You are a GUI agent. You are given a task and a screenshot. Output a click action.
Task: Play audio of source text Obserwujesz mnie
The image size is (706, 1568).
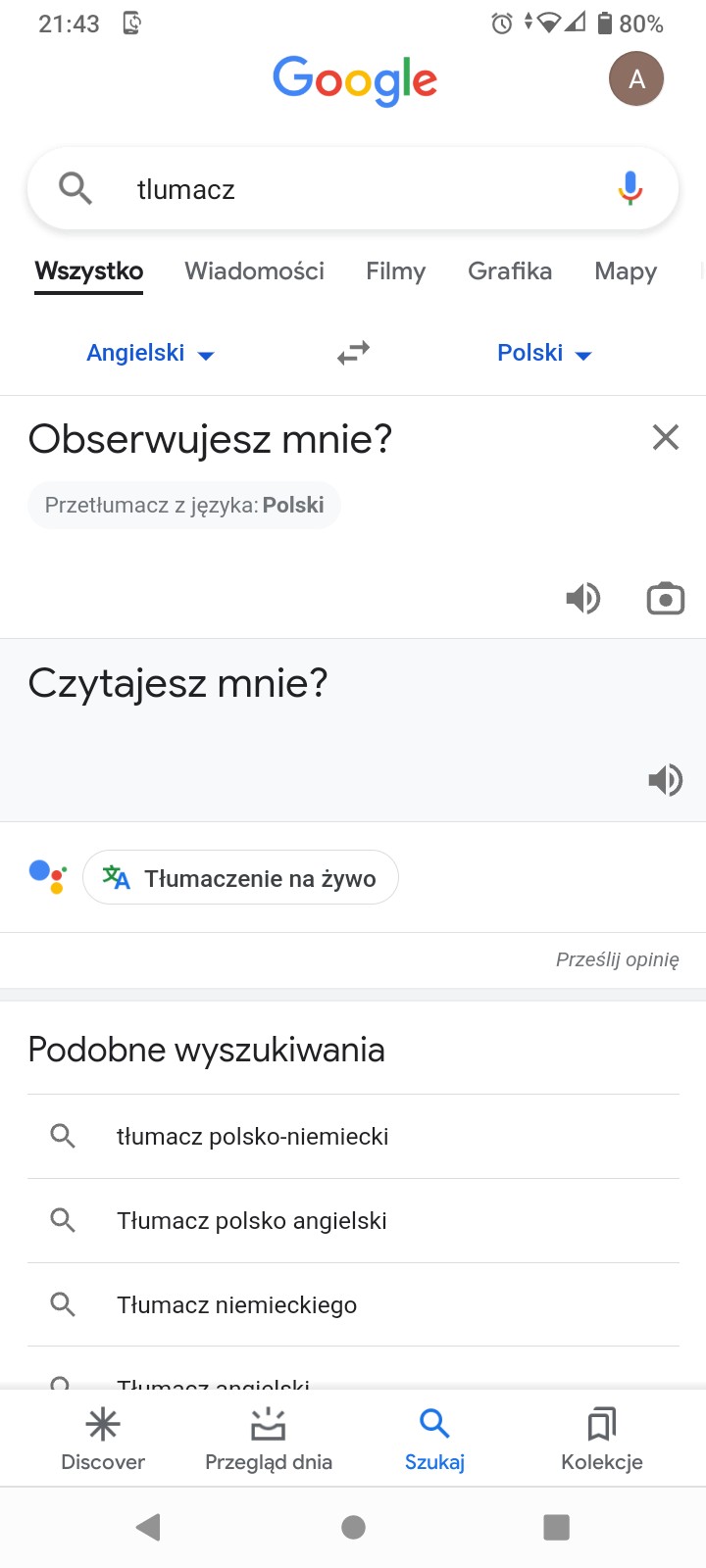(x=583, y=598)
